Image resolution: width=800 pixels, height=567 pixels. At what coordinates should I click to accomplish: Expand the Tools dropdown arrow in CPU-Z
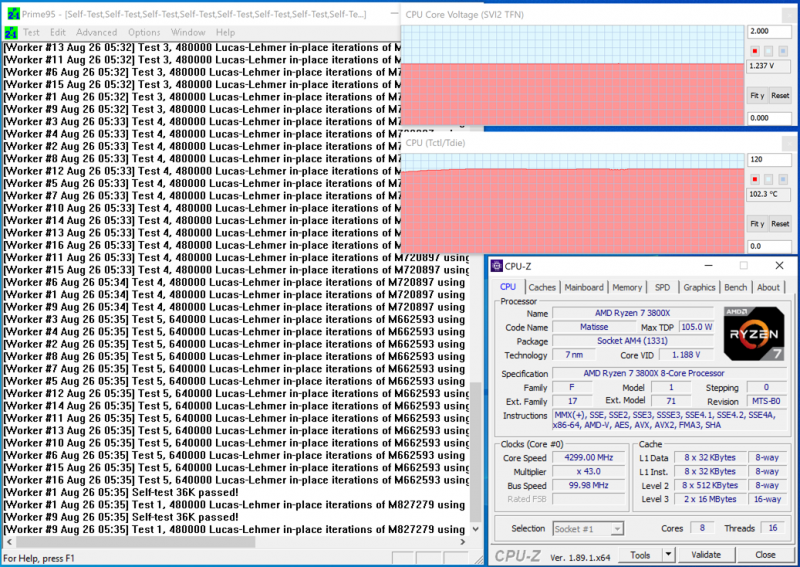(x=668, y=555)
